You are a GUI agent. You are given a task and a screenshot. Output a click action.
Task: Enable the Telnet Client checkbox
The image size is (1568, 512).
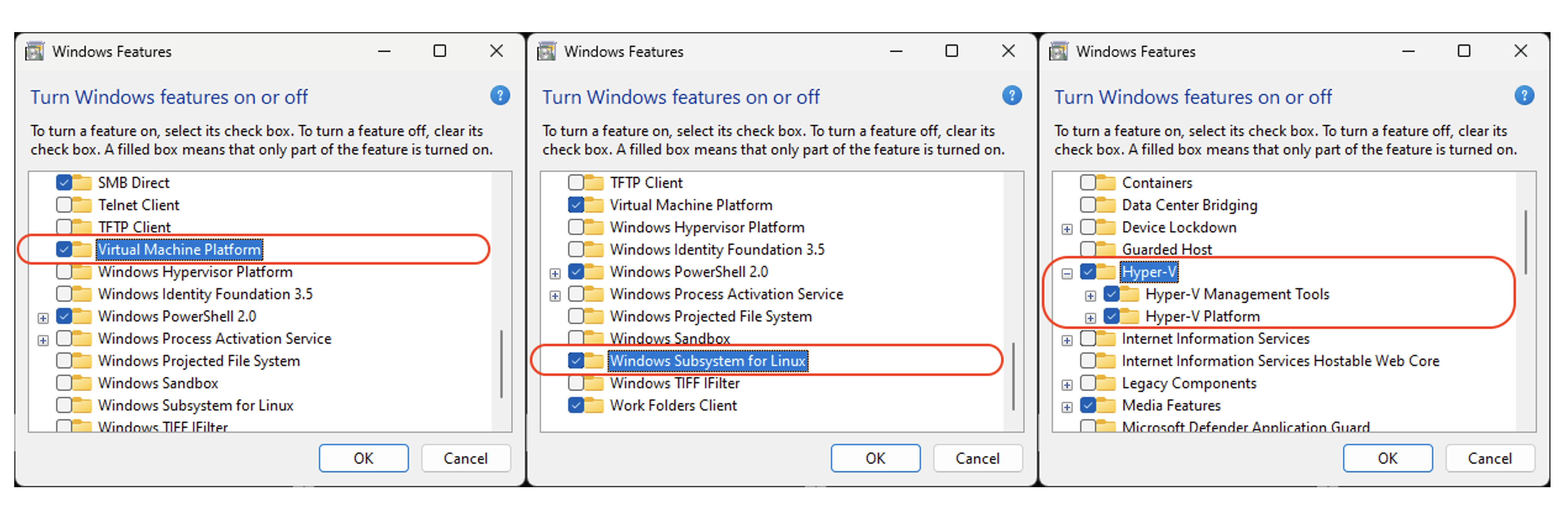[64, 204]
